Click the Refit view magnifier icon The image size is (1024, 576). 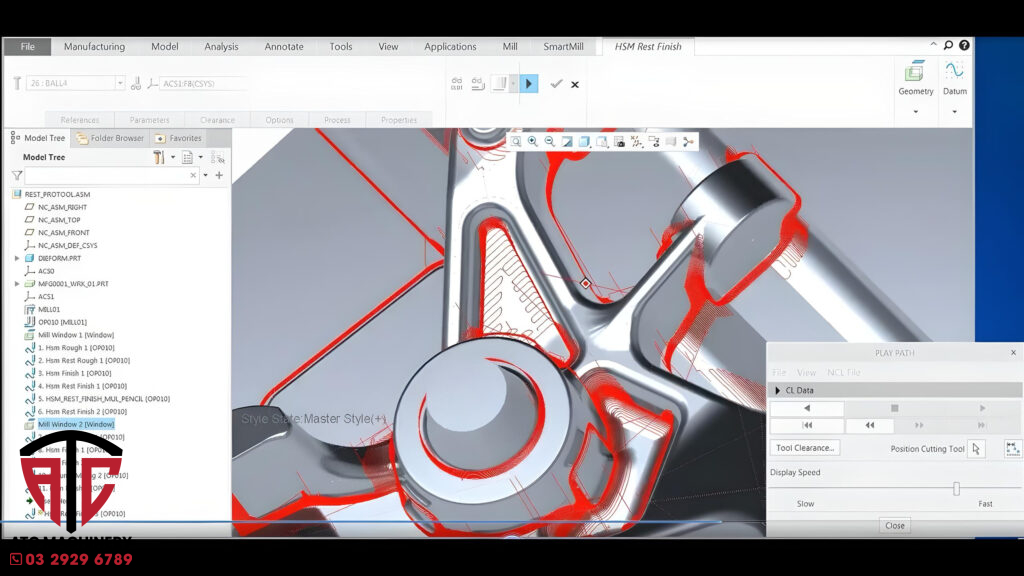pyautogui.click(x=516, y=142)
